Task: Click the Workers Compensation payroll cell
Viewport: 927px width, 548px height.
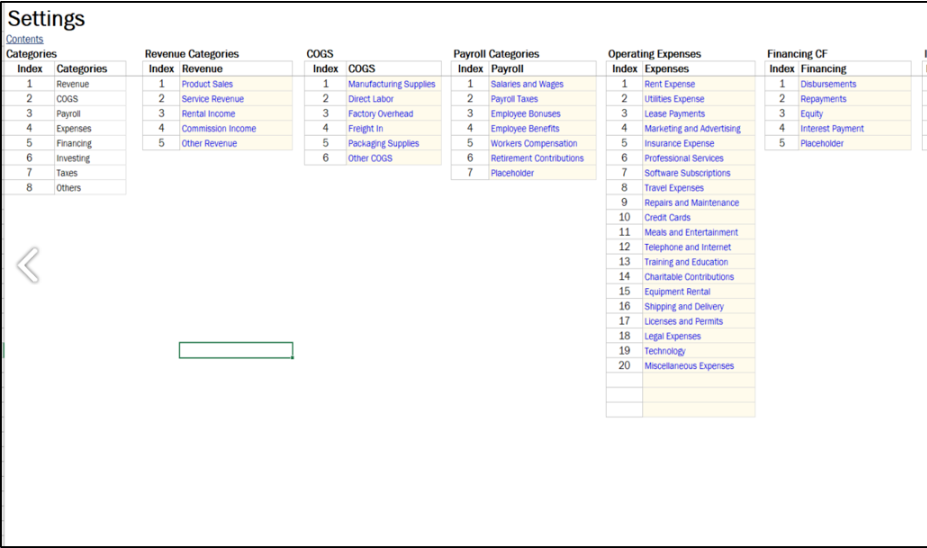Action: [533, 143]
